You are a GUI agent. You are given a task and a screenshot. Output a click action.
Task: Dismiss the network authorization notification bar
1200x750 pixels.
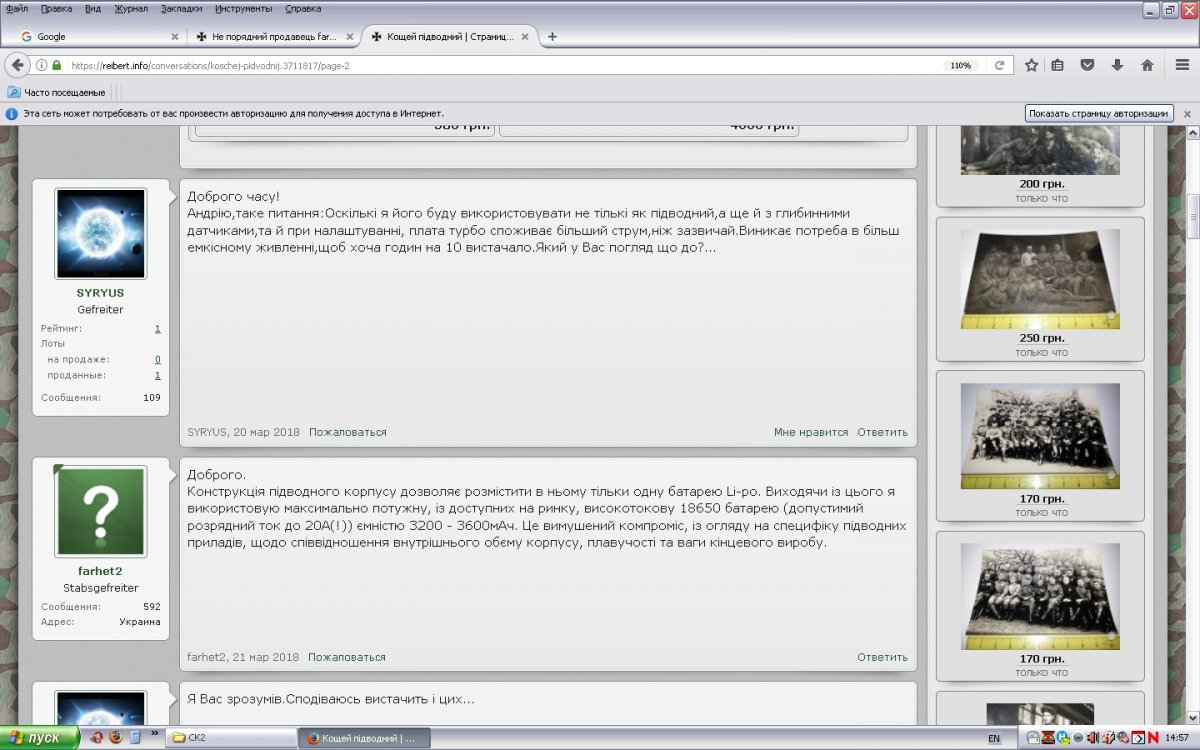click(x=1187, y=114)
